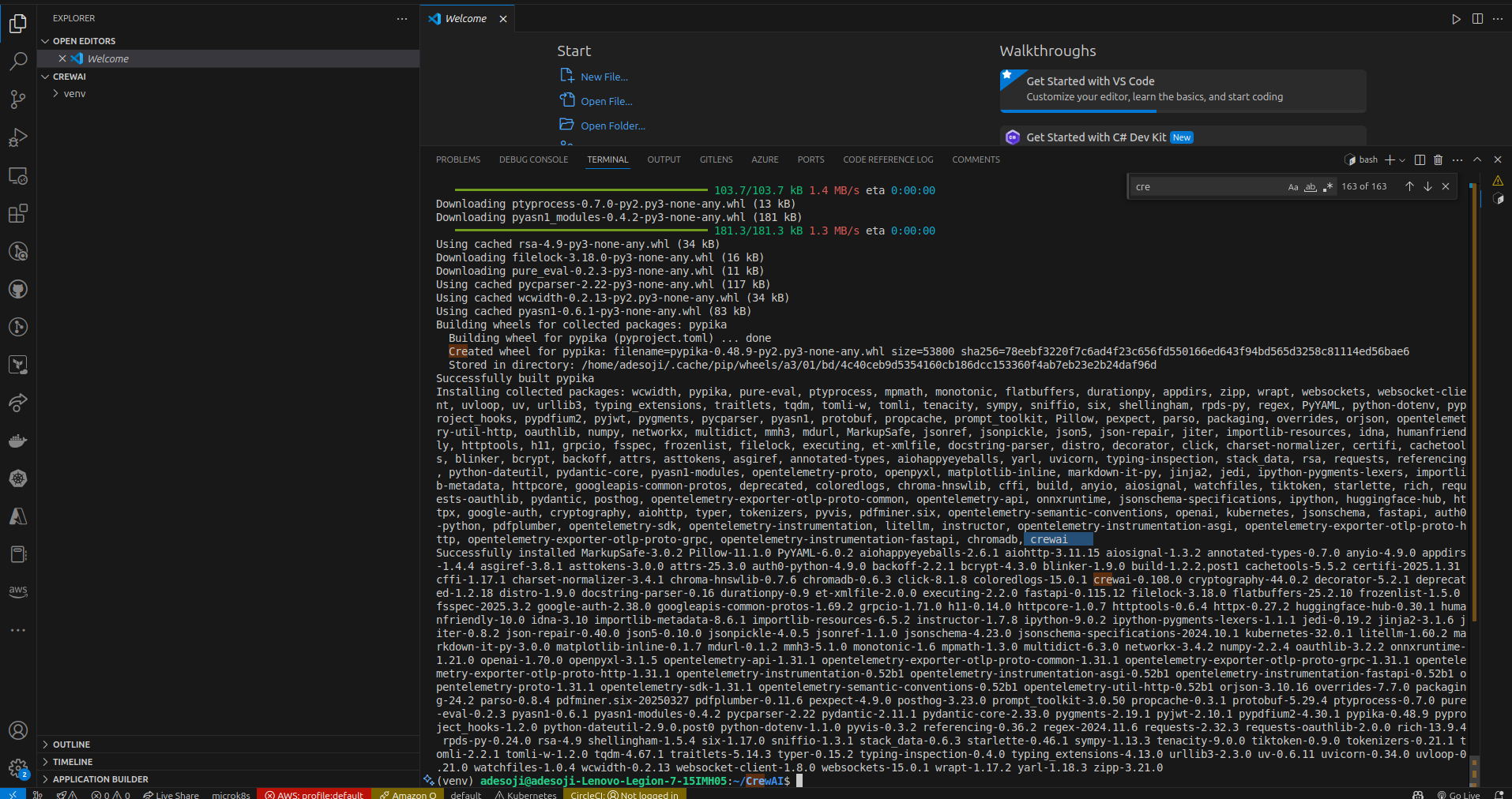Show additional activity bar views ellipsis

[18, 630]
